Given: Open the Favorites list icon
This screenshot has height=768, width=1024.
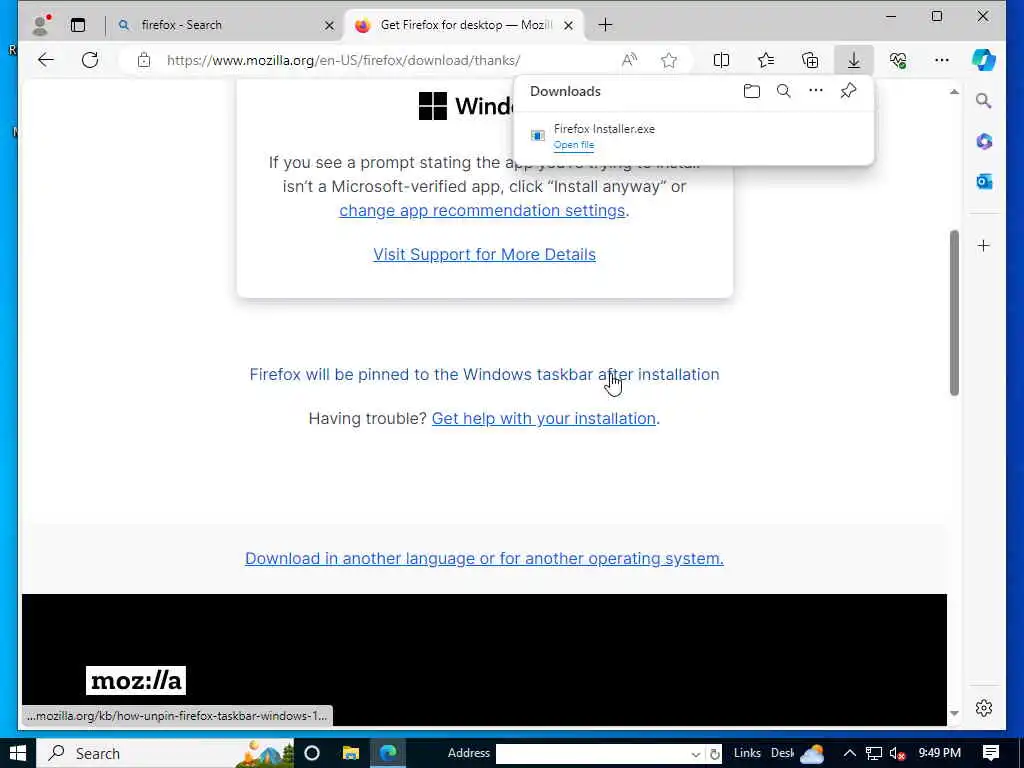Looking at the screenshot, I should coord(765,60).
